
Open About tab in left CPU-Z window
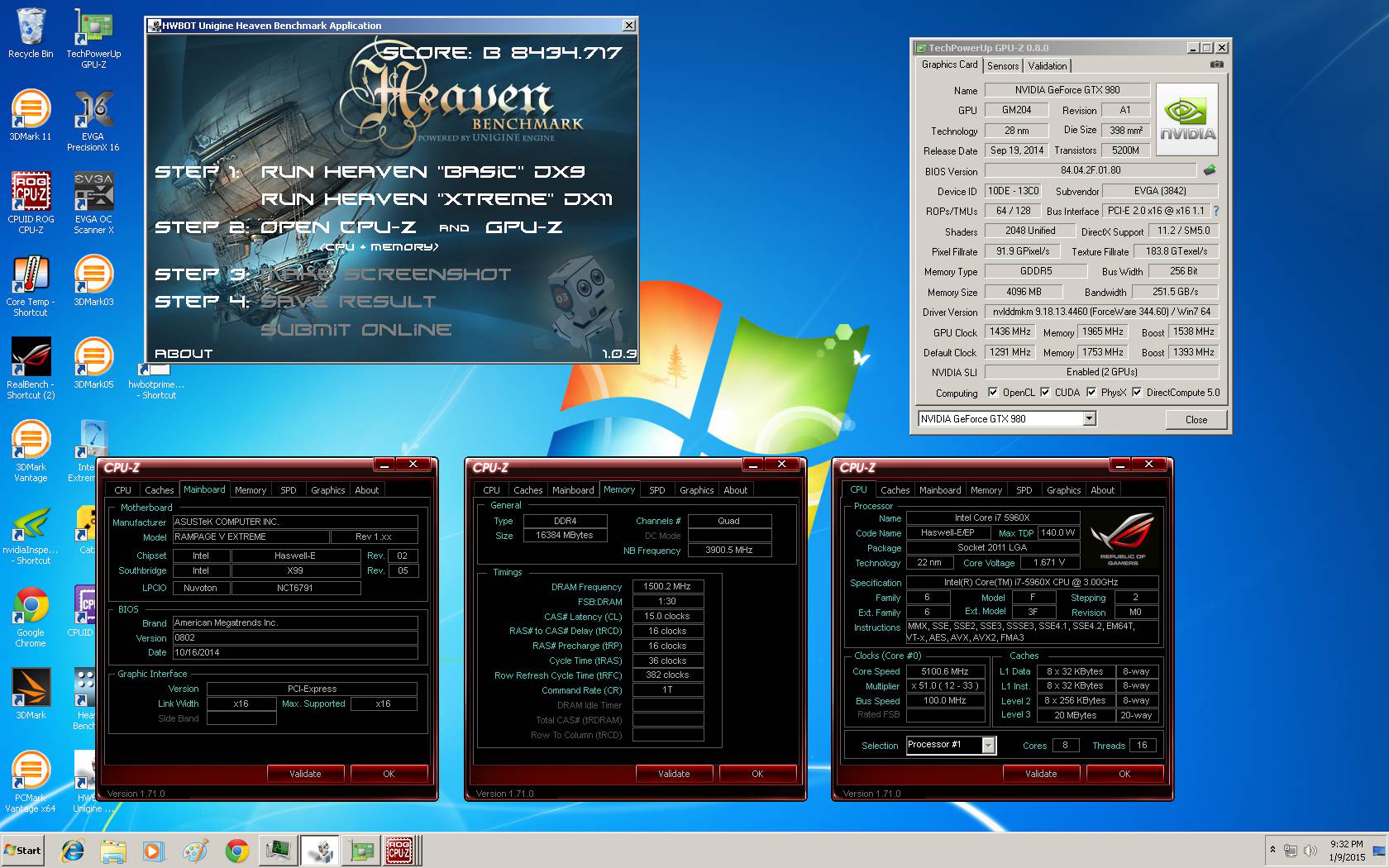point(367,490)
